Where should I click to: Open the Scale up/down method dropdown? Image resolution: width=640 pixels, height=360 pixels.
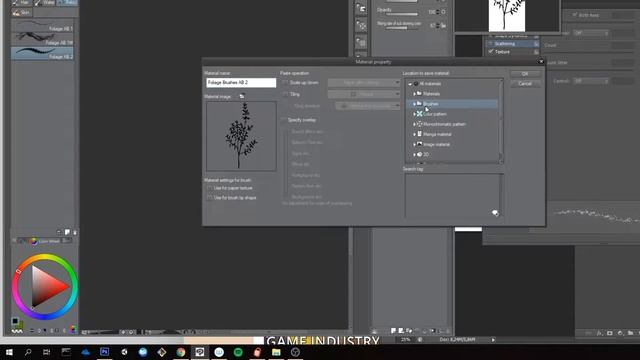(x=364, y=82)
